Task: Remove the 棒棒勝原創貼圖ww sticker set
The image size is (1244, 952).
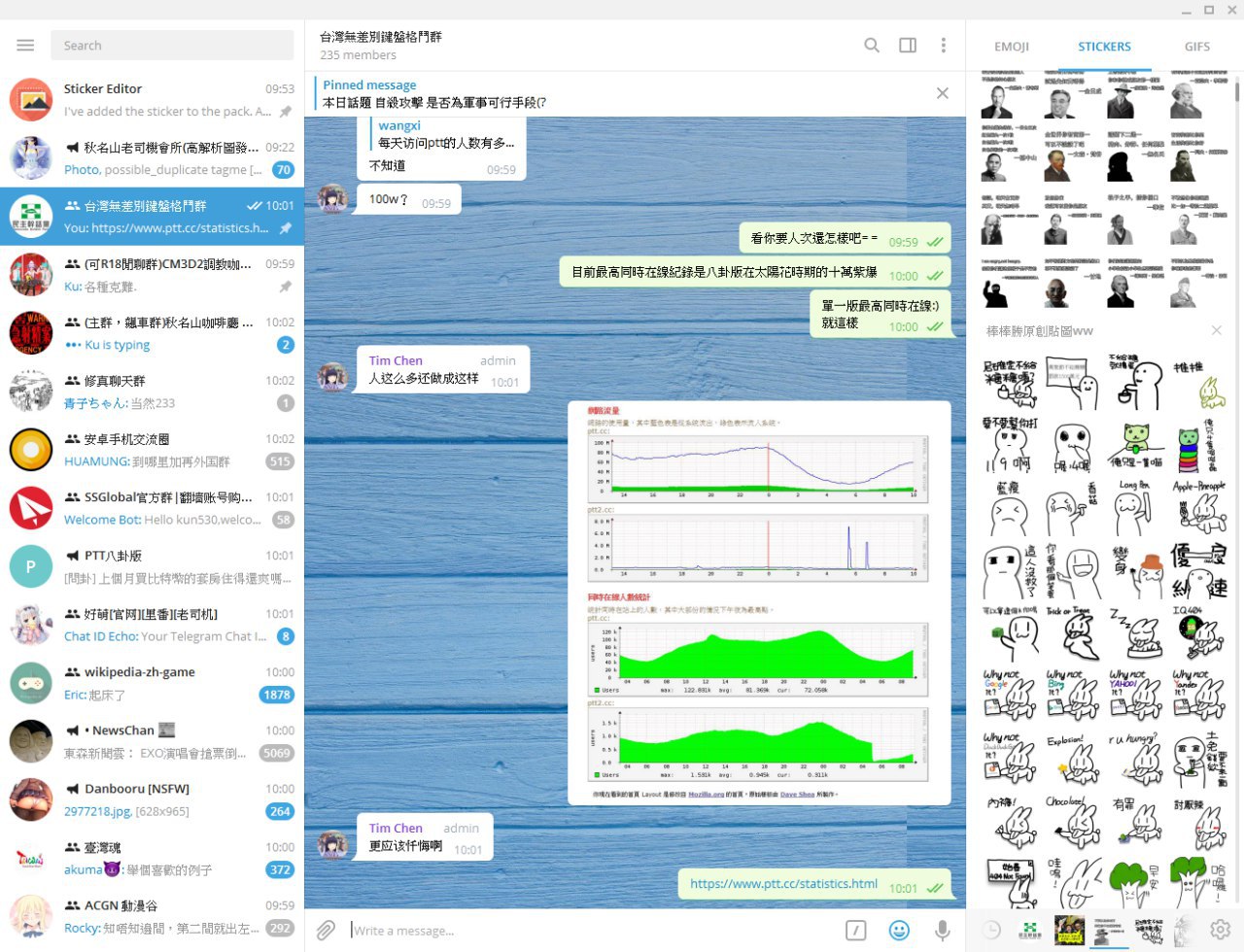Action: 1216,331
